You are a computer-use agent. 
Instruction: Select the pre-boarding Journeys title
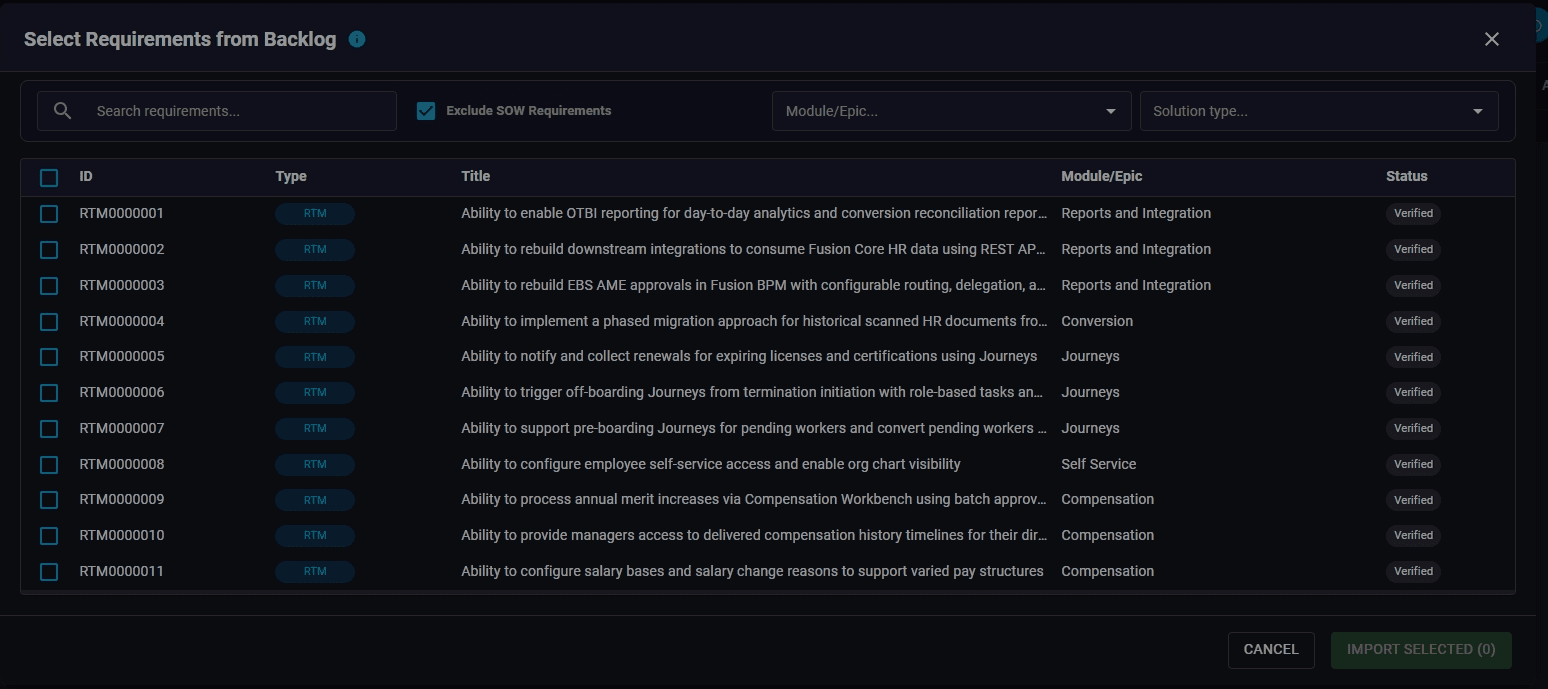[754, 428]
